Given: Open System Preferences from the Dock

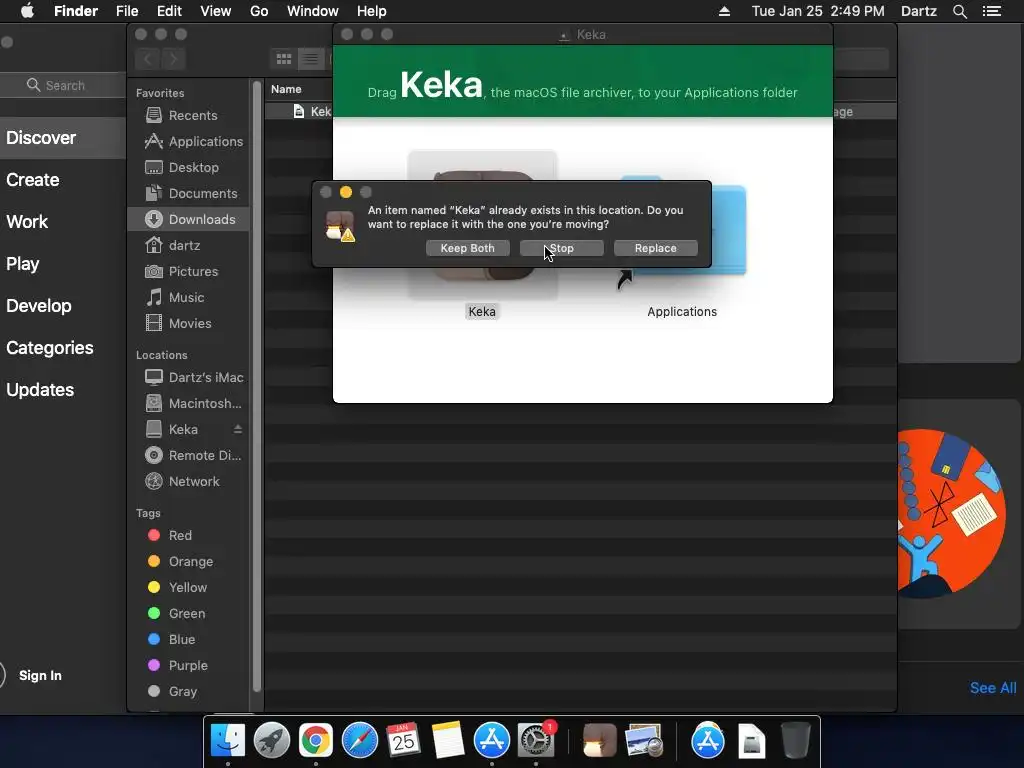Looking at the screenshot, I should [x=536, y=741].
